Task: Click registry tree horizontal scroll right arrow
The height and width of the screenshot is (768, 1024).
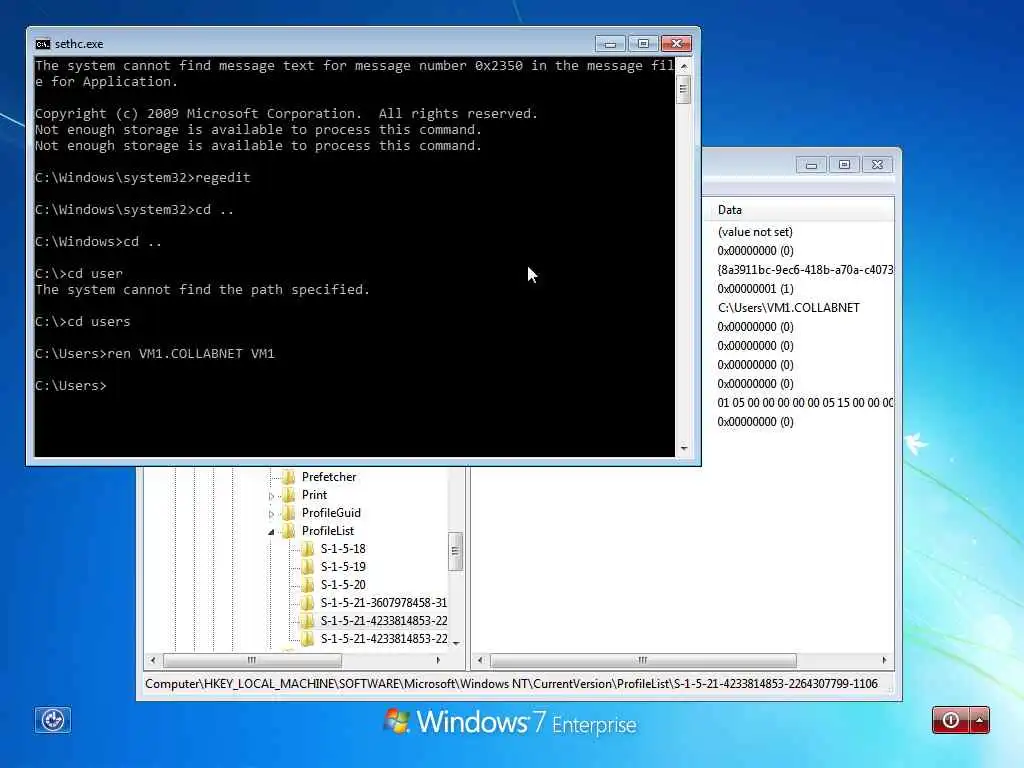Action: (x=438, y=660)
